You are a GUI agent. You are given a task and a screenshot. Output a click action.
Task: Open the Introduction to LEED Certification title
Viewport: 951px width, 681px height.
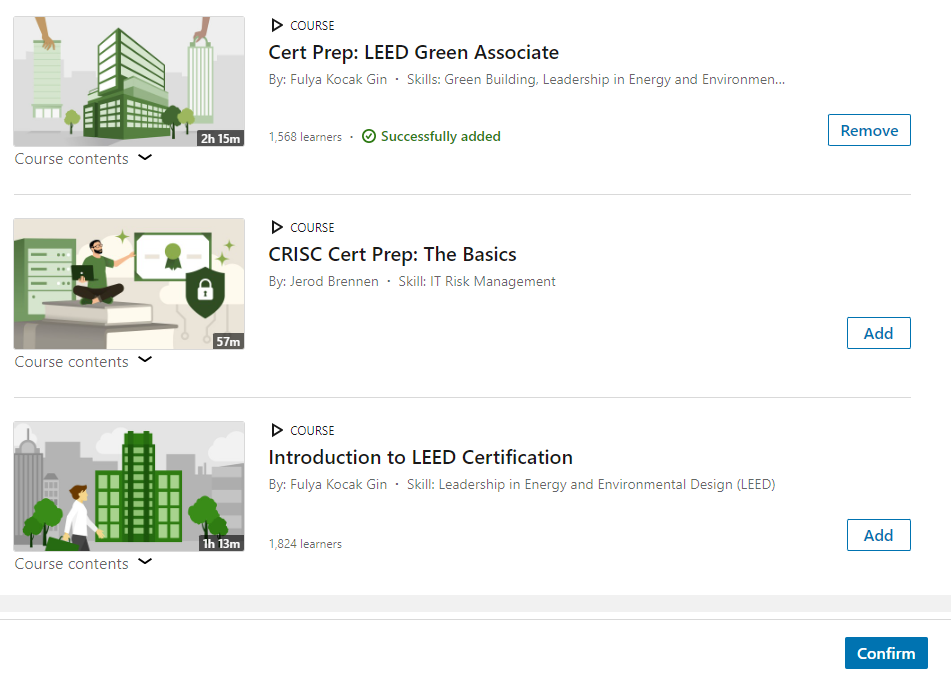tap(420, 457)
